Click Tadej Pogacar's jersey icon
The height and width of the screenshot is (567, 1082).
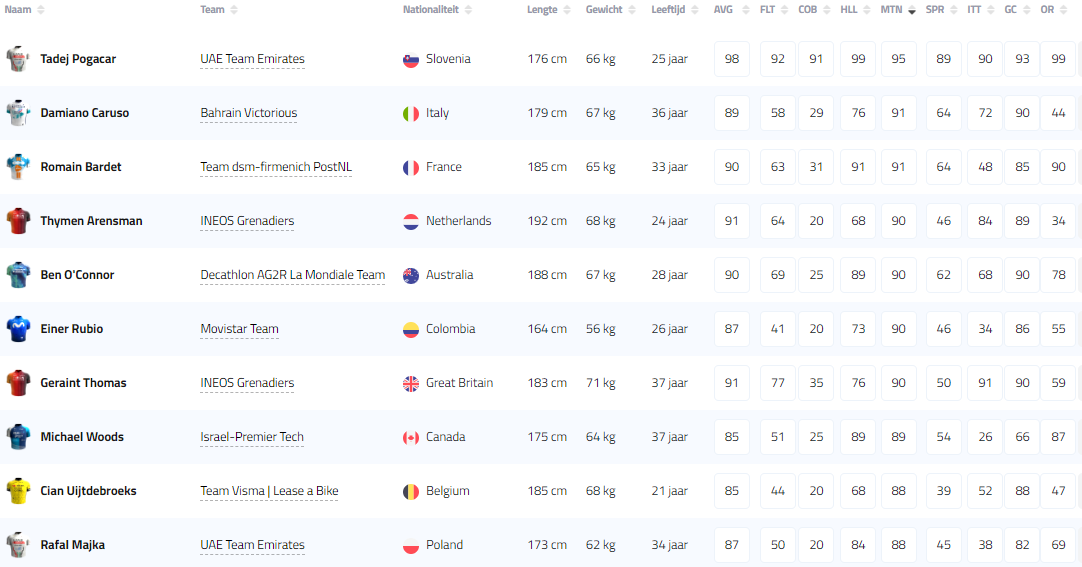[18, 59]
